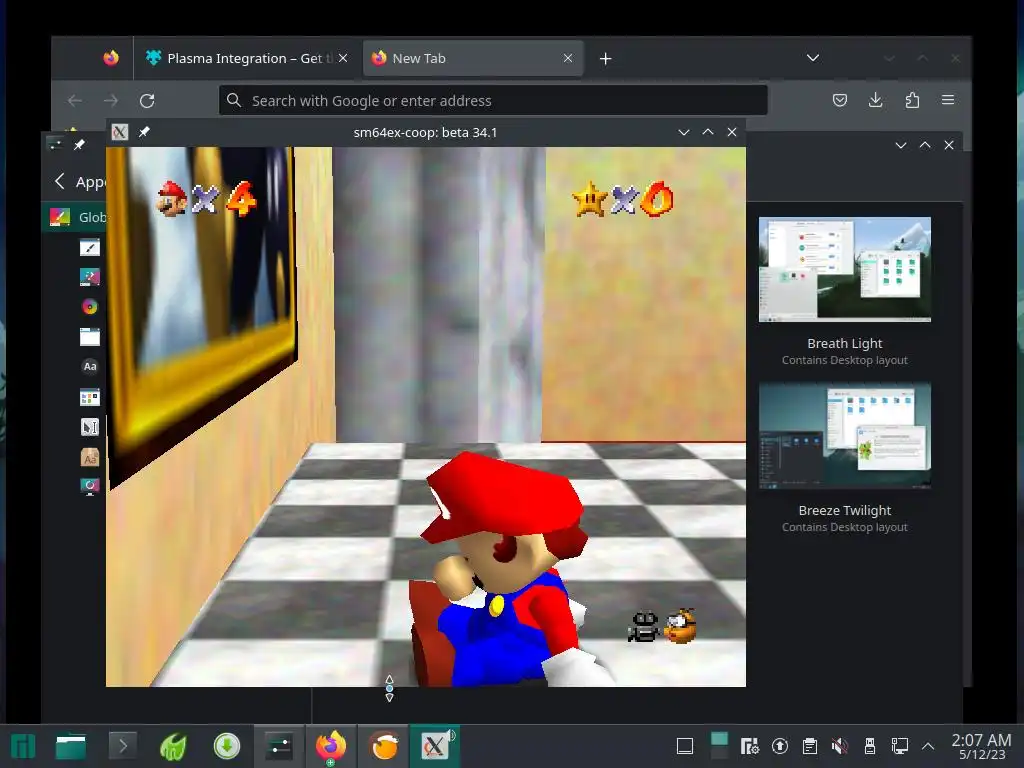This screenshot has width=1024, height=768.
Task: Open Splash Screen settings icon
Action: pyautogui.click(x=89, y=486)
